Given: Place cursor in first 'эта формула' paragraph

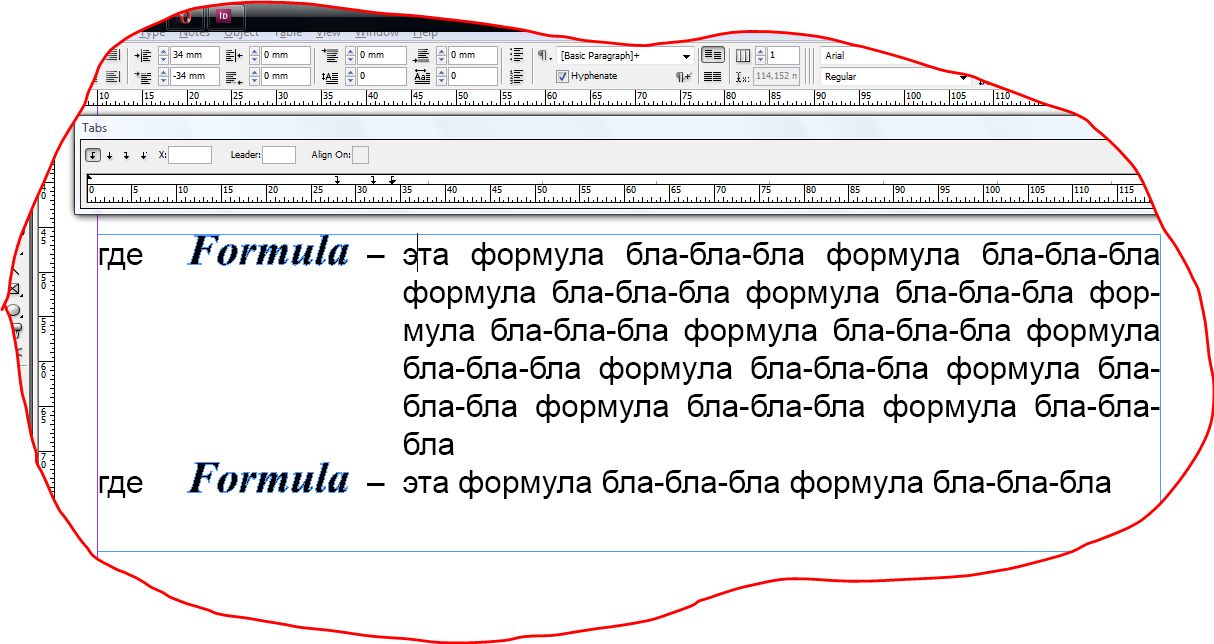Looking at the screenshot, I should click(780, 349).
